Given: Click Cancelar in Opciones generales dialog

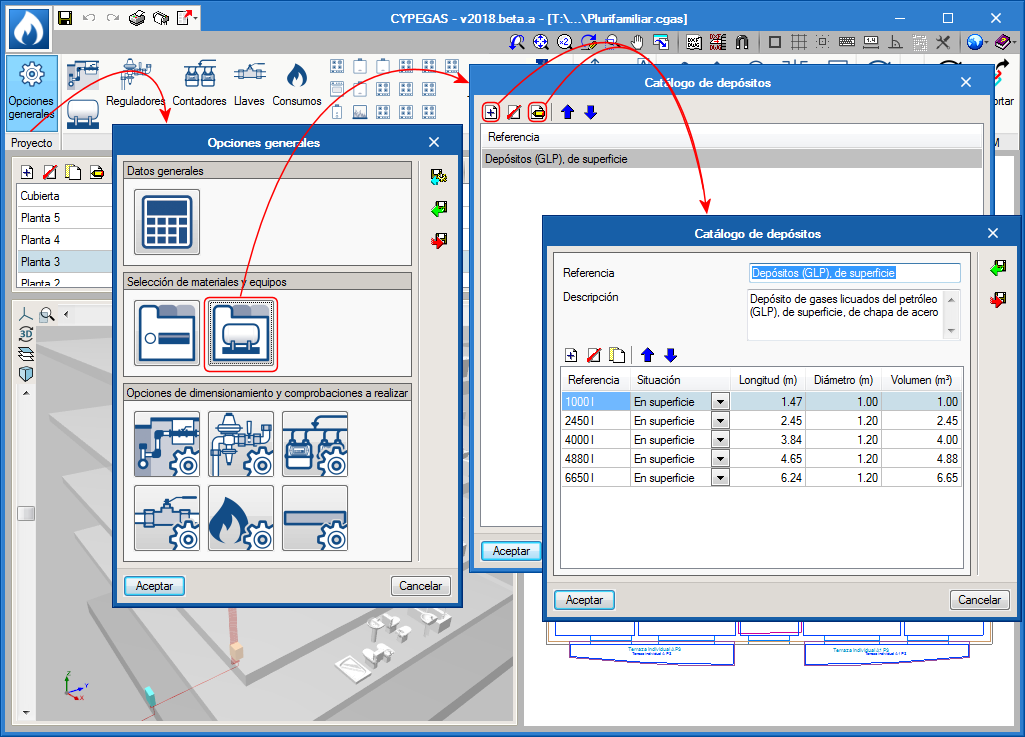Looking at the screenshot, I should tap(420, 586).
